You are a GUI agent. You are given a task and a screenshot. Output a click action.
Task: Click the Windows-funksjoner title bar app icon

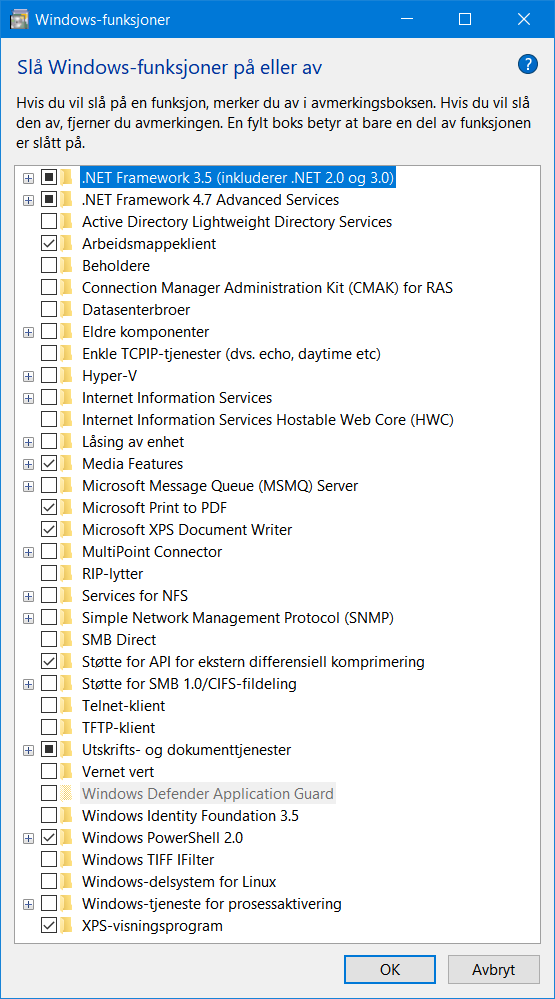click(20, 19)
